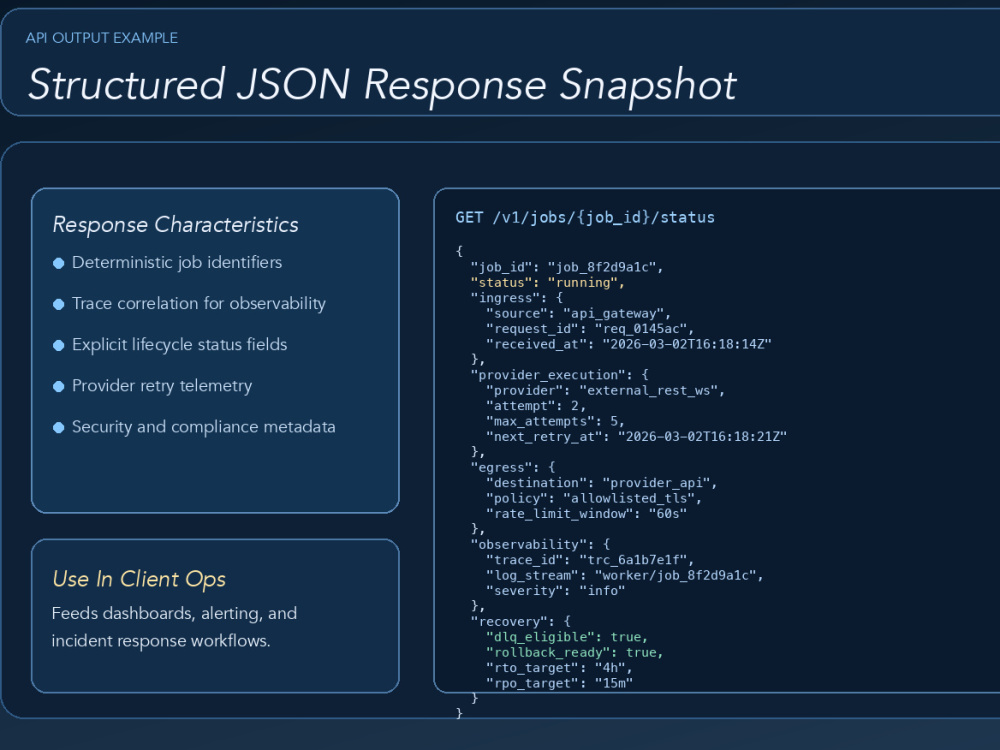1000x750 pixels.
Task: Click the "next_retry_at" timestamp line
Action: [636, 437]
